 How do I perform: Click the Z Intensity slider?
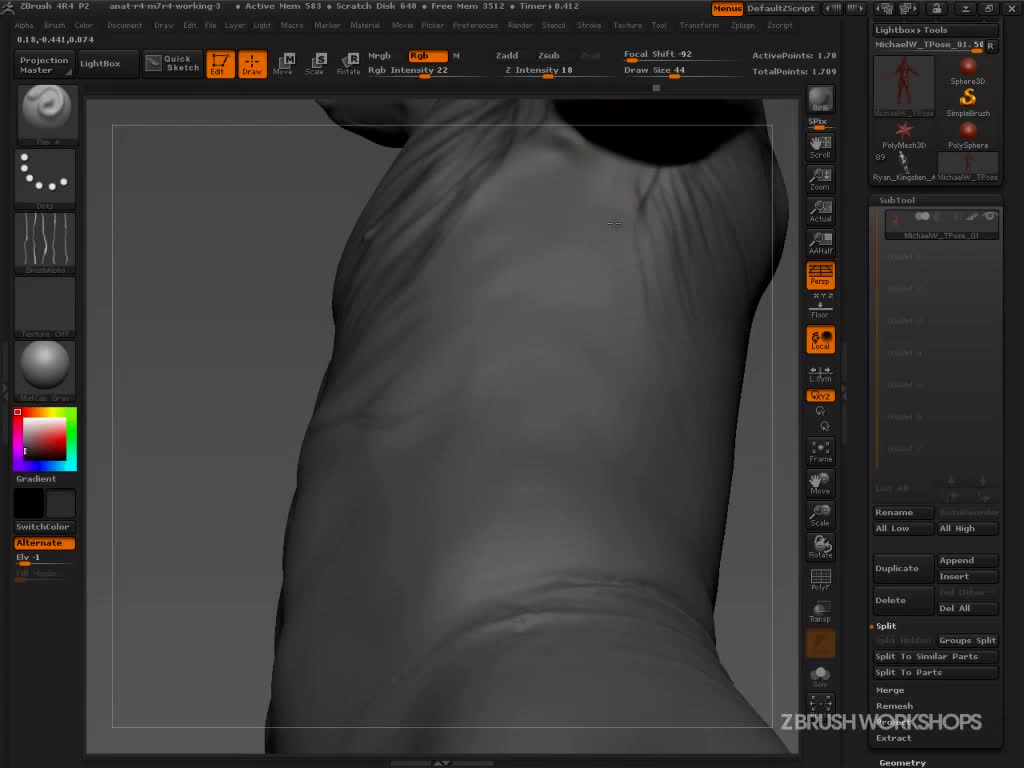click(539, 71)
